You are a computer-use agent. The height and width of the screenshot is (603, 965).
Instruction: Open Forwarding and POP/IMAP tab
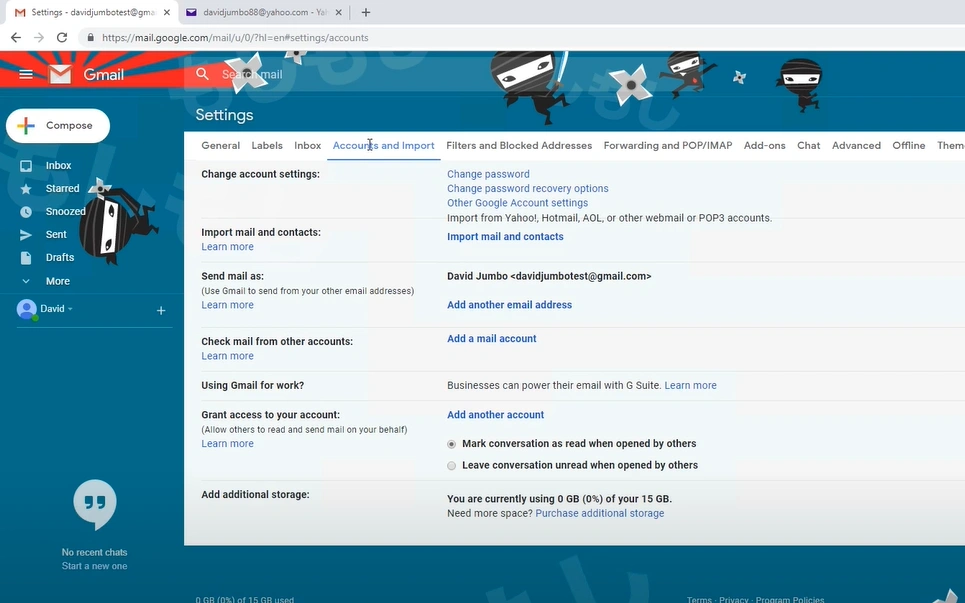point(668,146)
